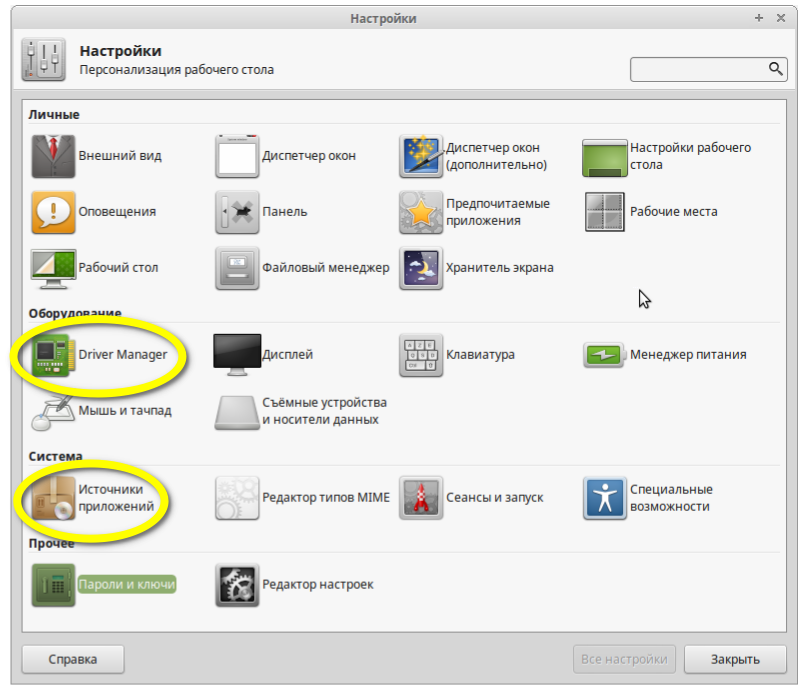803x690 pixels.
Task: Select the Панель label
Action: [x=285, y=212]
